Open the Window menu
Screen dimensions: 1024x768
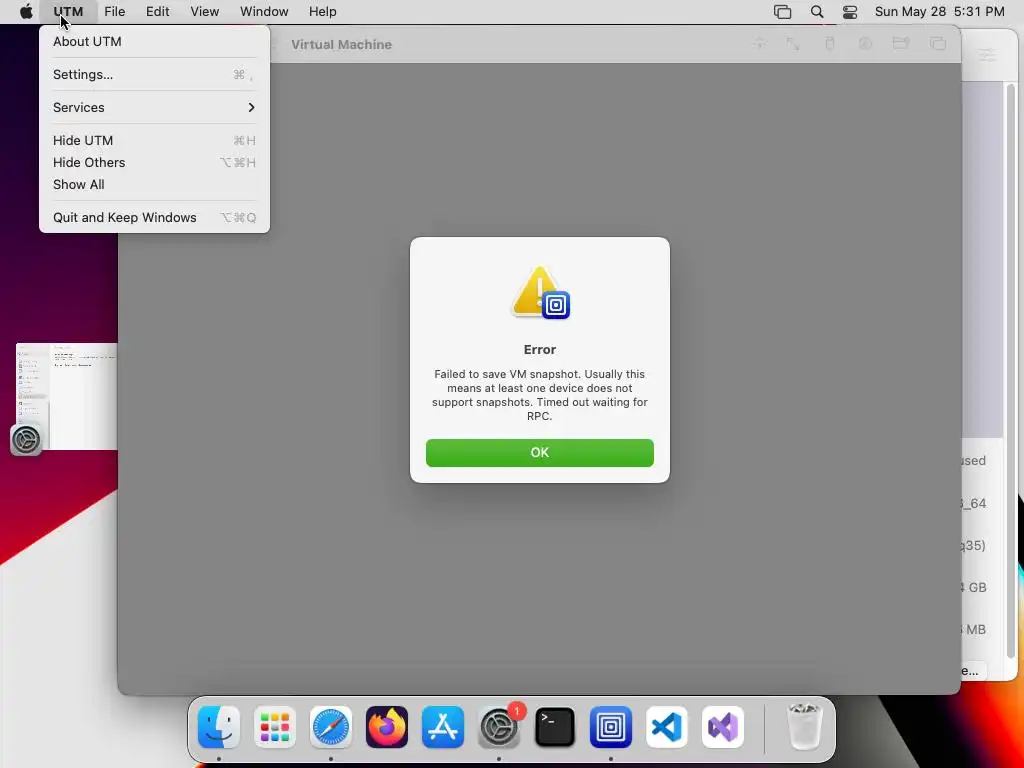pos(264,12)
